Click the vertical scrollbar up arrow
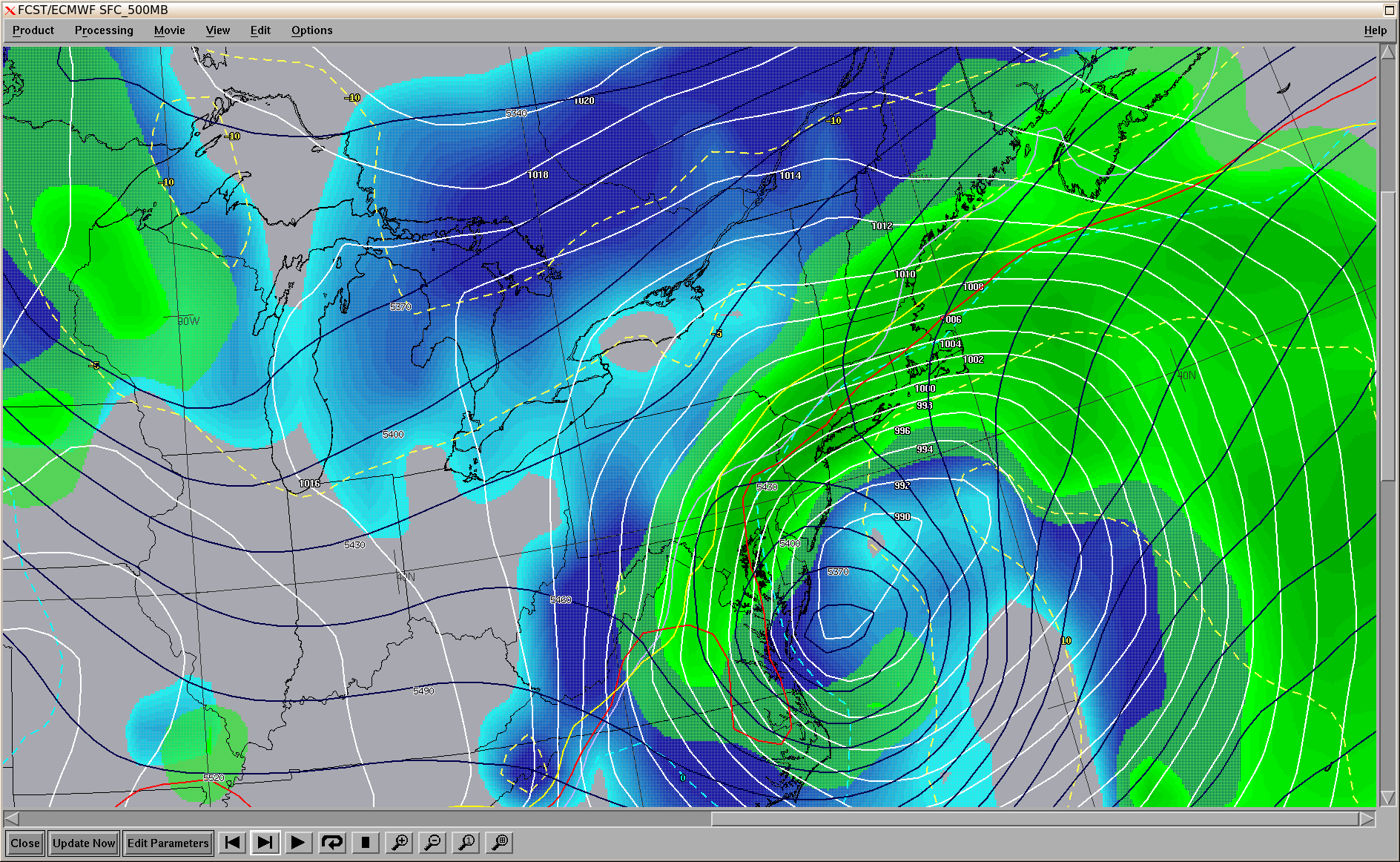Image resolution: width=1400 pixels, height=862 pixels. point(1387,52)
